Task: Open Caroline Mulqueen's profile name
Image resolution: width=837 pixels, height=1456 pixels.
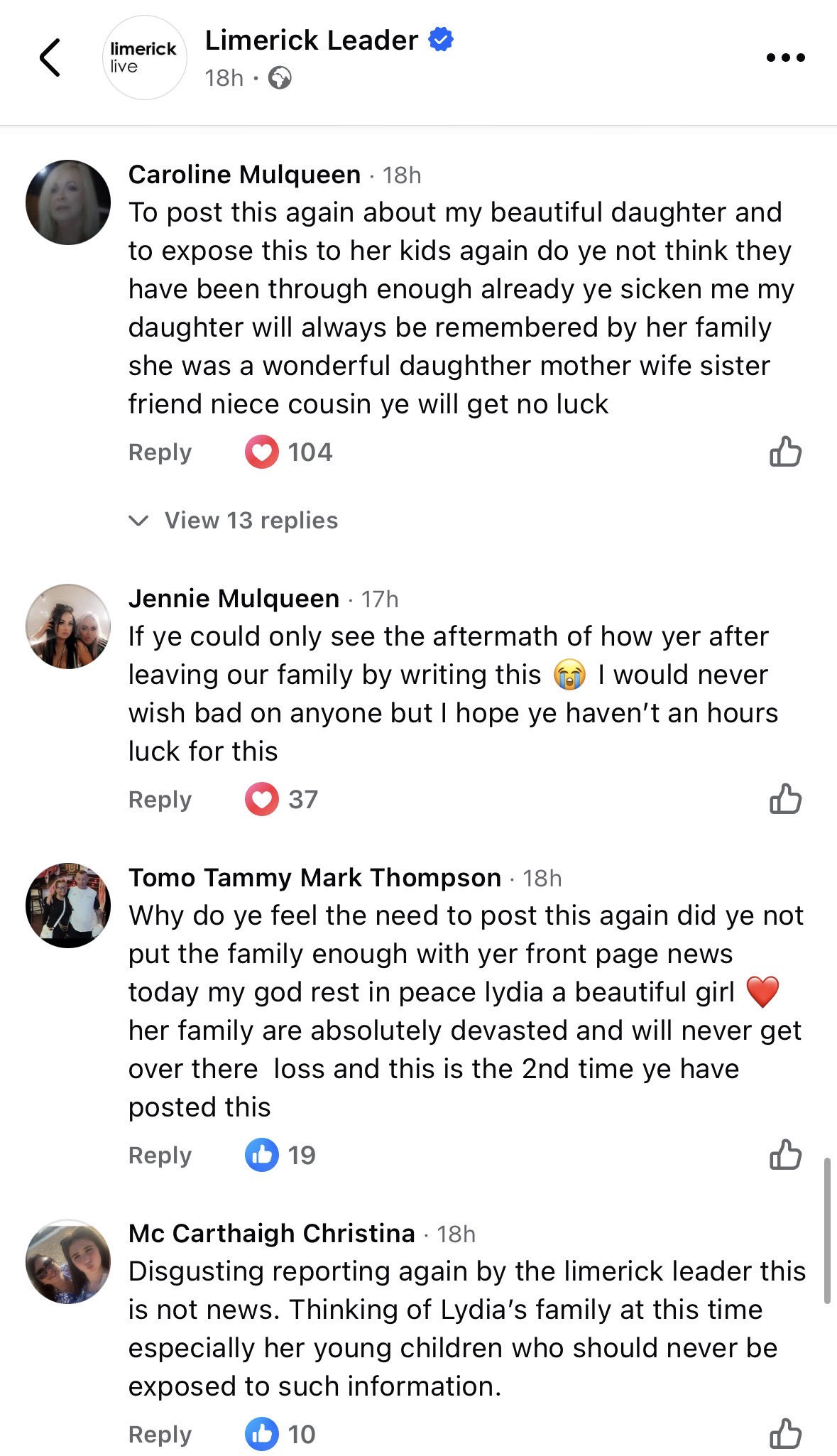Action: (x=244, y=175)
